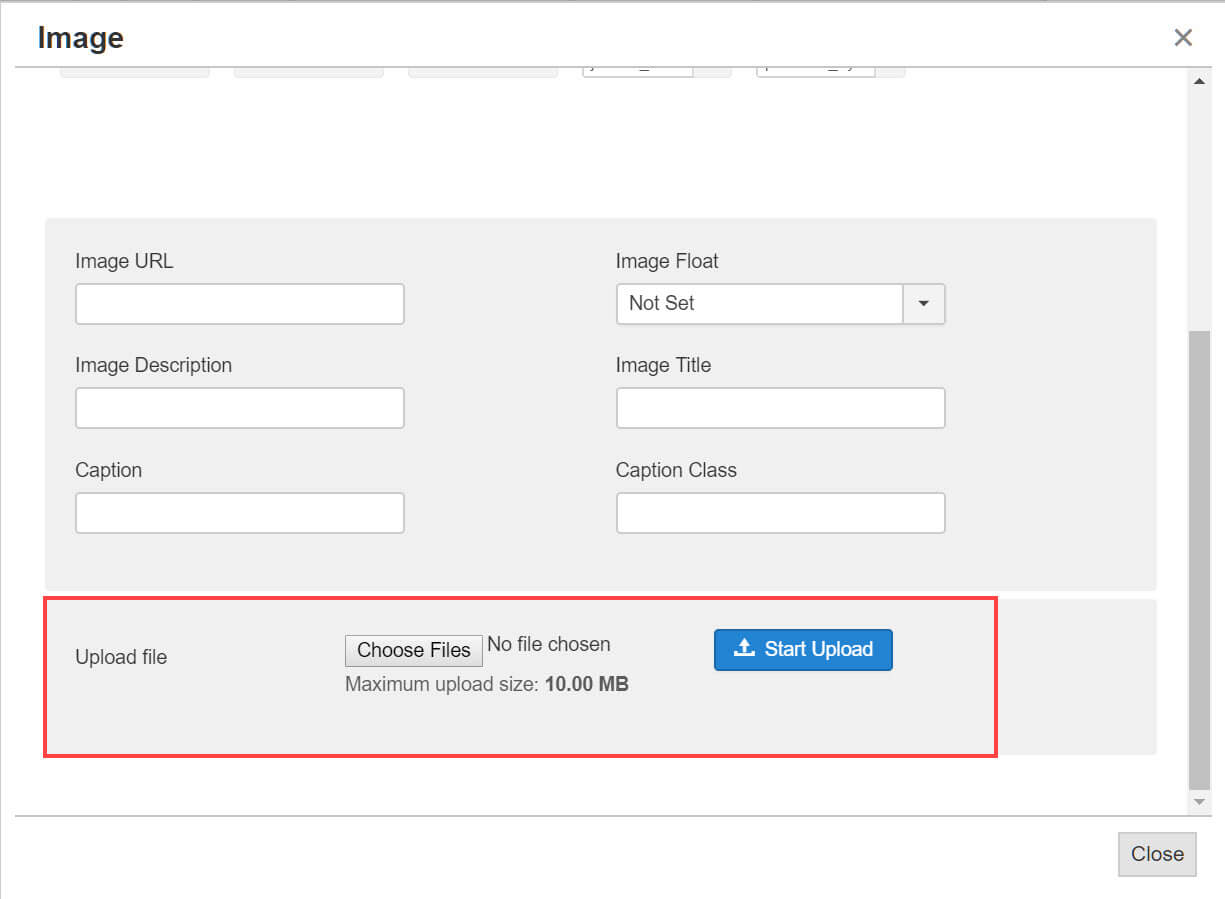Click the 'Upload file' label
The width and height of the screenshot is (1225, 899).
pyautogui.click(x=121, y=657)
